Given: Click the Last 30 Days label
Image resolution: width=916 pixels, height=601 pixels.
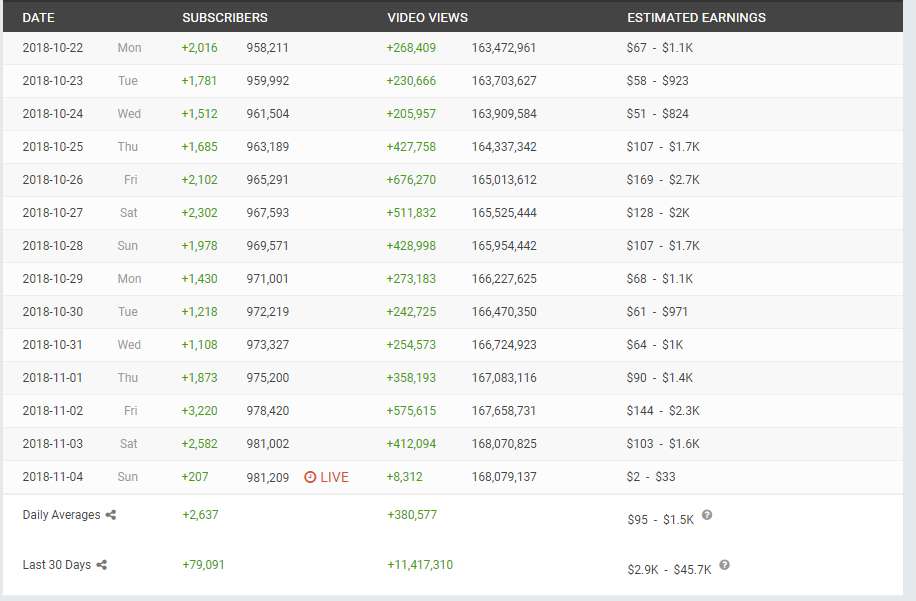Looking at the screenshot, I should 56,565.
